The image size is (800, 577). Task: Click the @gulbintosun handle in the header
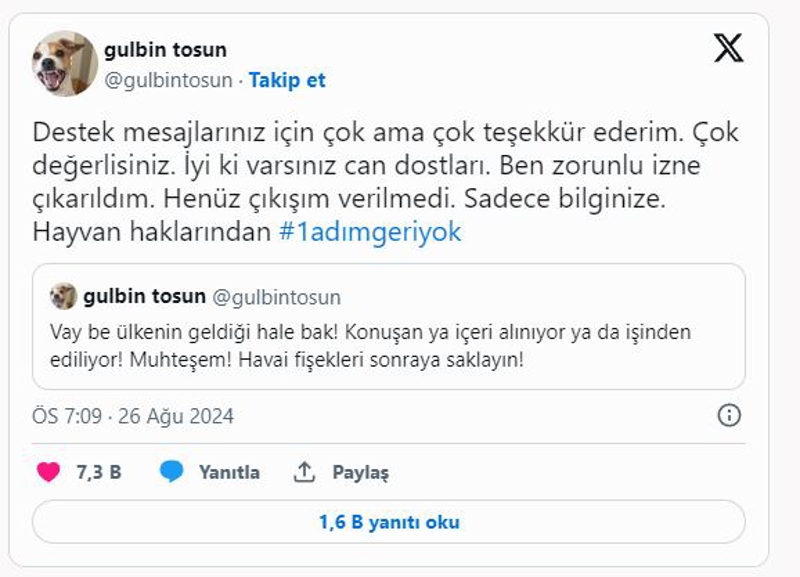(x=168, y=80)
